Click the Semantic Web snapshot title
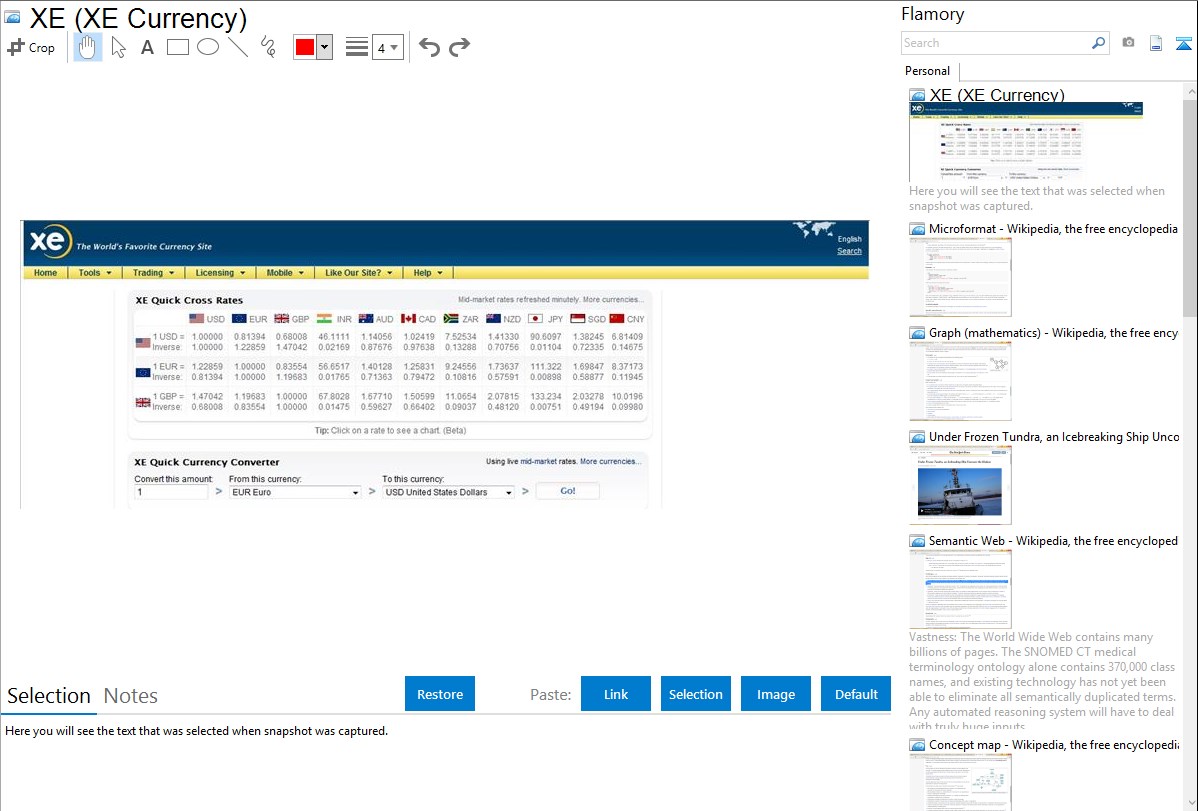 coord(1053,540)
